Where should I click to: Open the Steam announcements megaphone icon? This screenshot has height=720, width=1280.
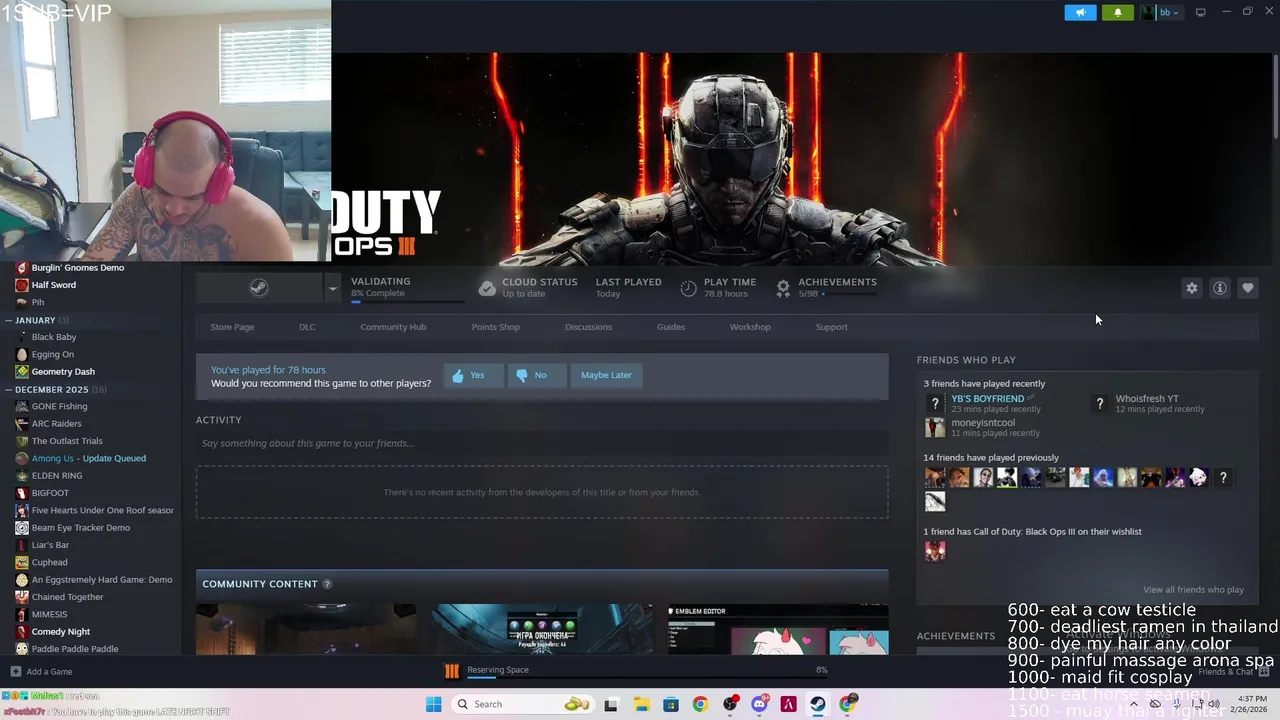pyautogui.click(x=1080, y=12)
